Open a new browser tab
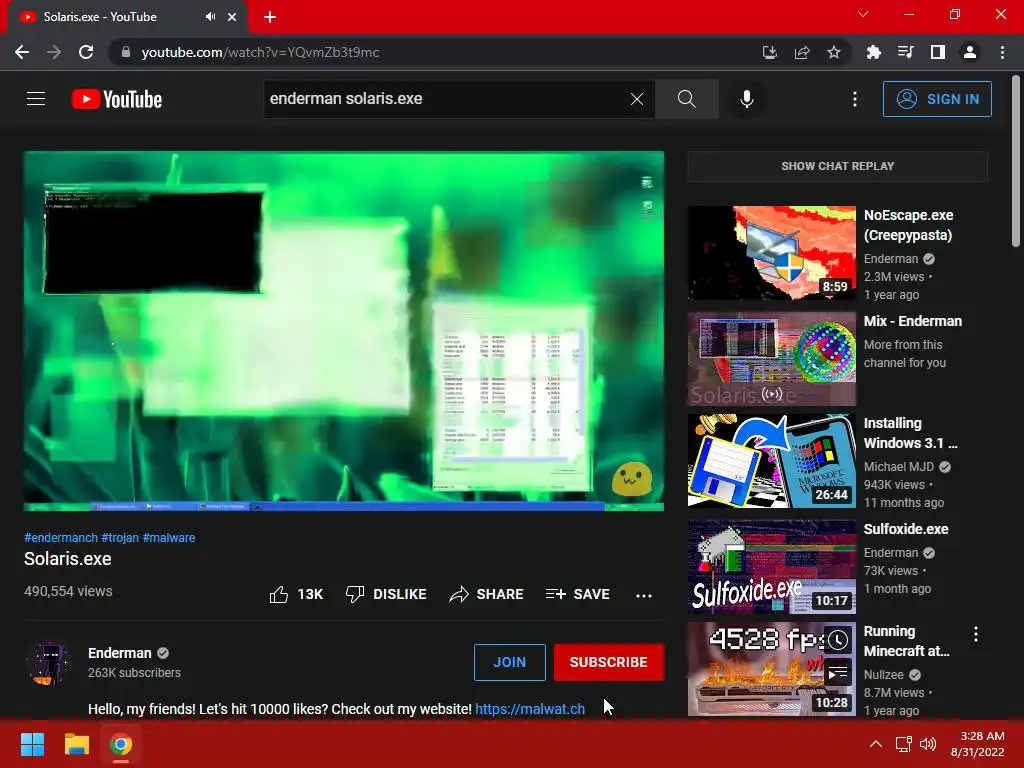The width and height of the screenshot is (1024, 768). tap(270, 17)
